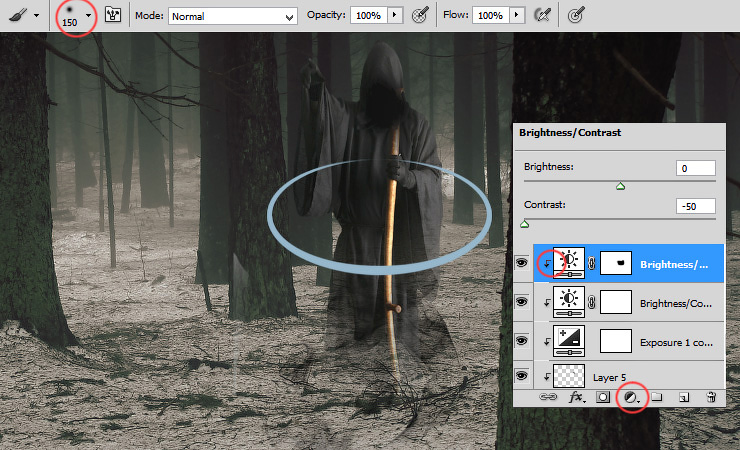Open the Opacity slider arrow
The width and height of the screenshot is (740, 450).
(395, 16)
